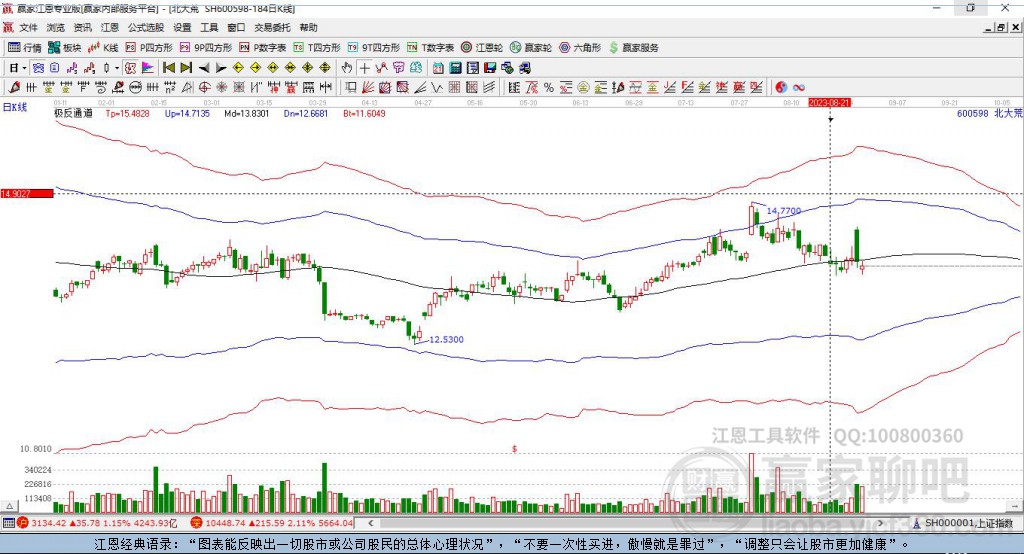Click the Bt=11.6049 value
This screenshot has width=1024, height=554.
pyautogui.click(x=364, y=113)
